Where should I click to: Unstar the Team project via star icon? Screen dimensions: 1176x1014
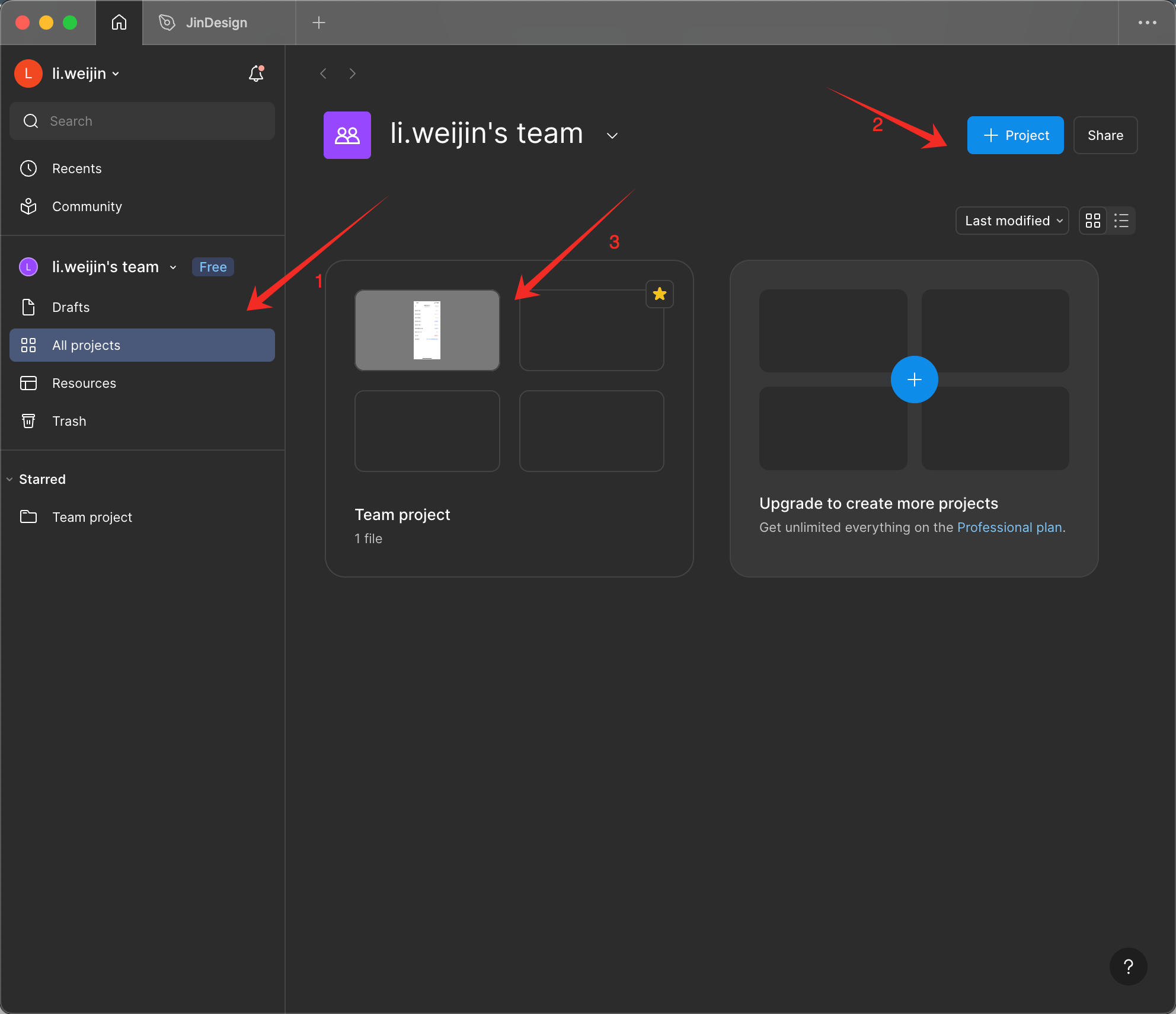(660, 294)
